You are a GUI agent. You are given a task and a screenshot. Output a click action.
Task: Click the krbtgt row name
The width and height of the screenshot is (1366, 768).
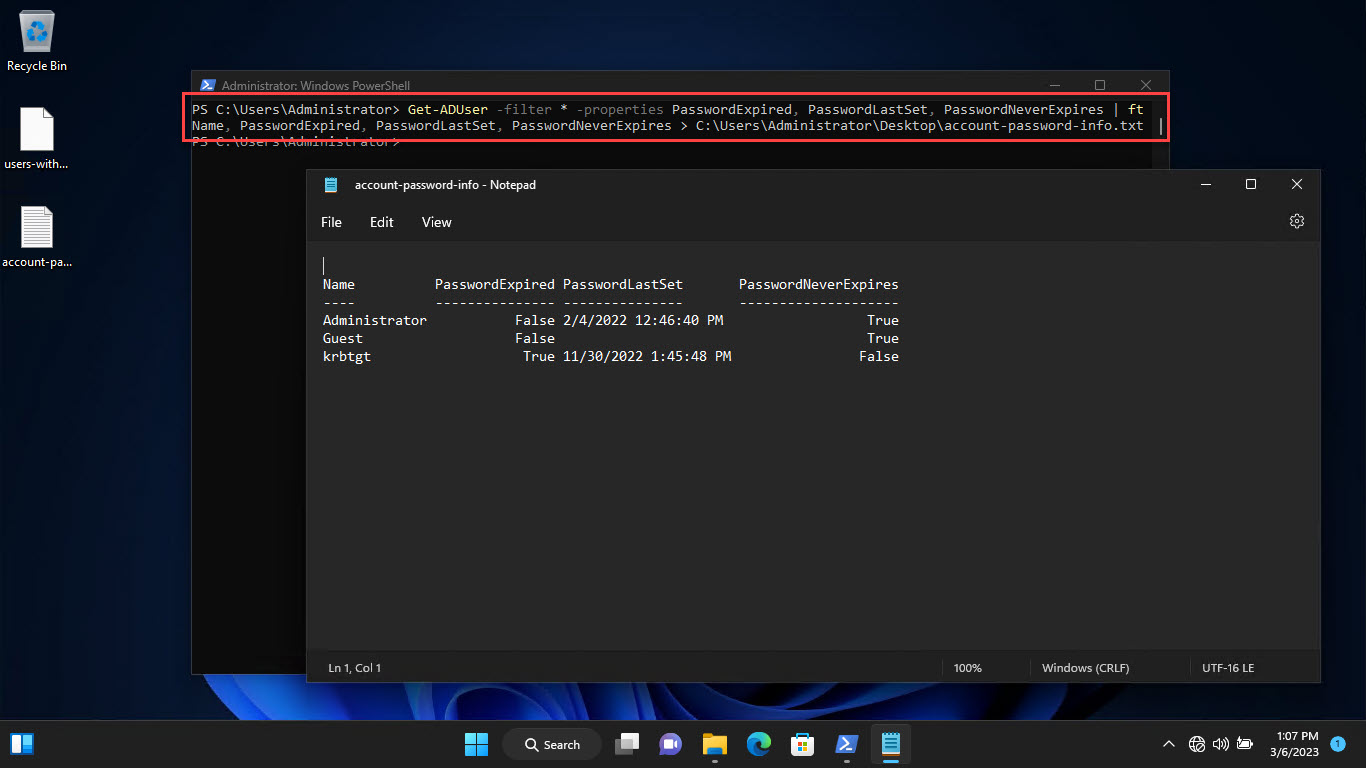pos(347,357)
